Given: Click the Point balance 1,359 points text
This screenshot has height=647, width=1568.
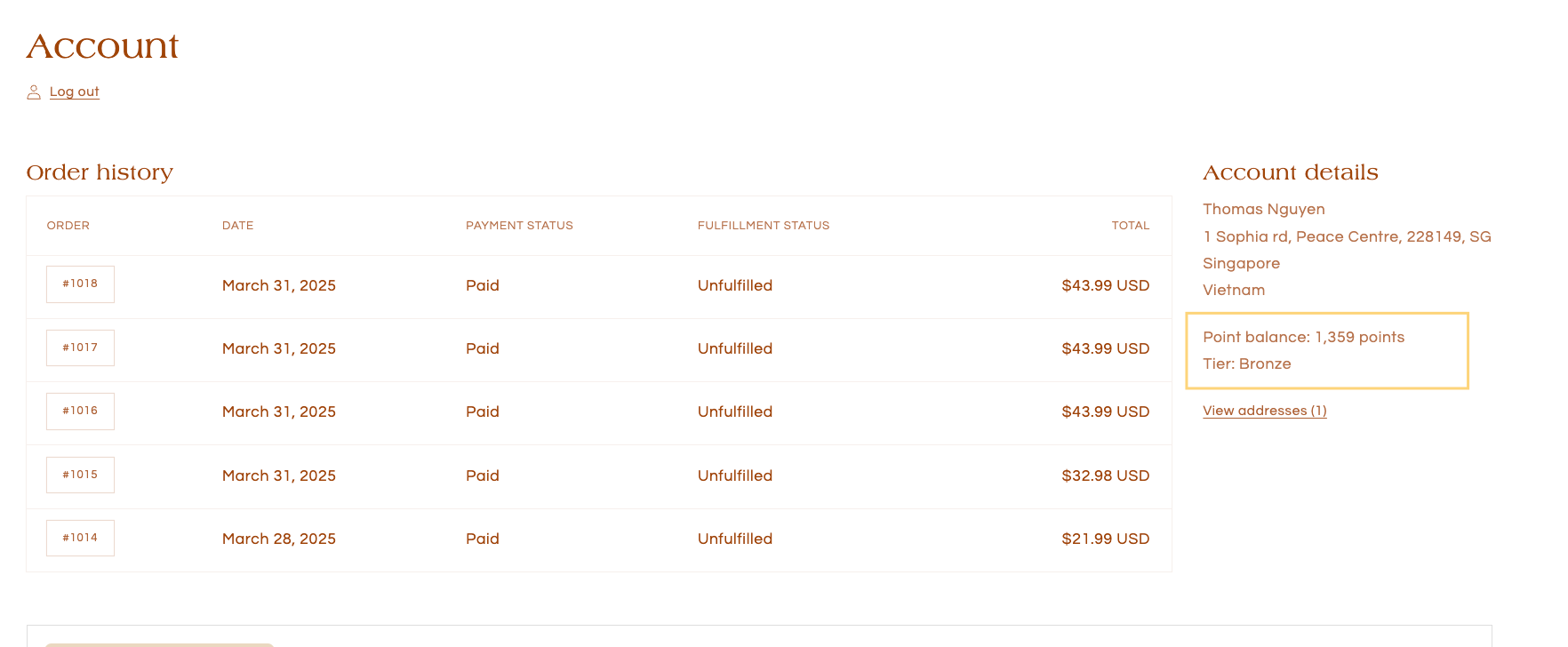Looking at the screenshot, I should 1303,337.
